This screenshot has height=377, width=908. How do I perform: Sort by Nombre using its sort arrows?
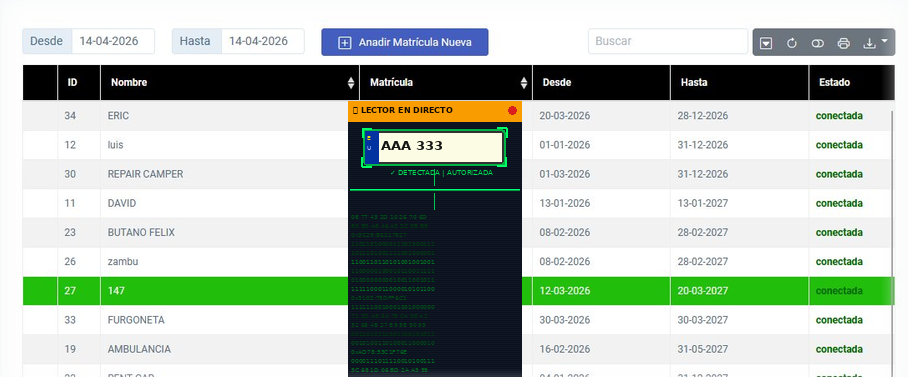click(350, 83)
